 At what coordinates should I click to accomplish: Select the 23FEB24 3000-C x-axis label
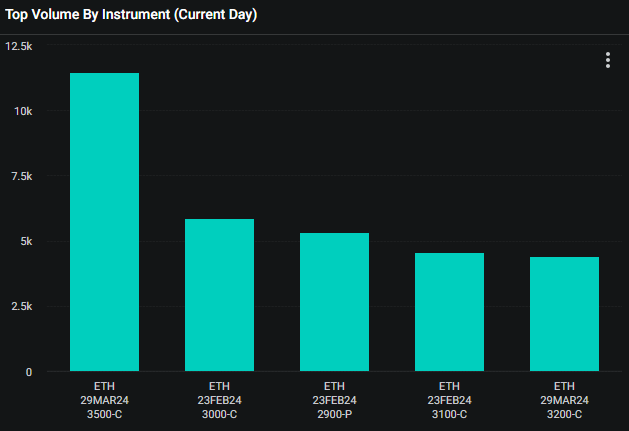point(219,400)
